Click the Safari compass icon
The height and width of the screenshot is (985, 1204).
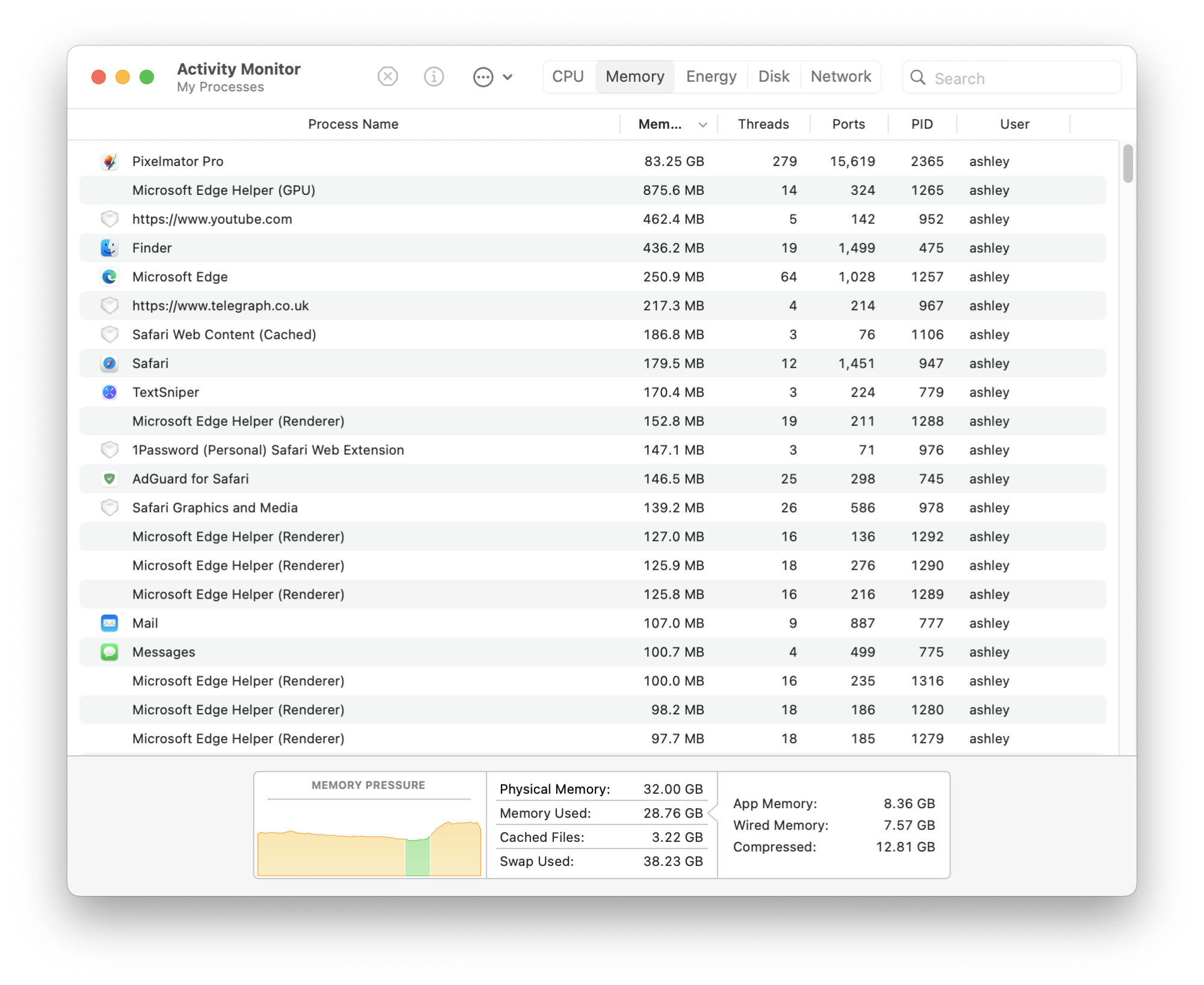click(110, 363)
